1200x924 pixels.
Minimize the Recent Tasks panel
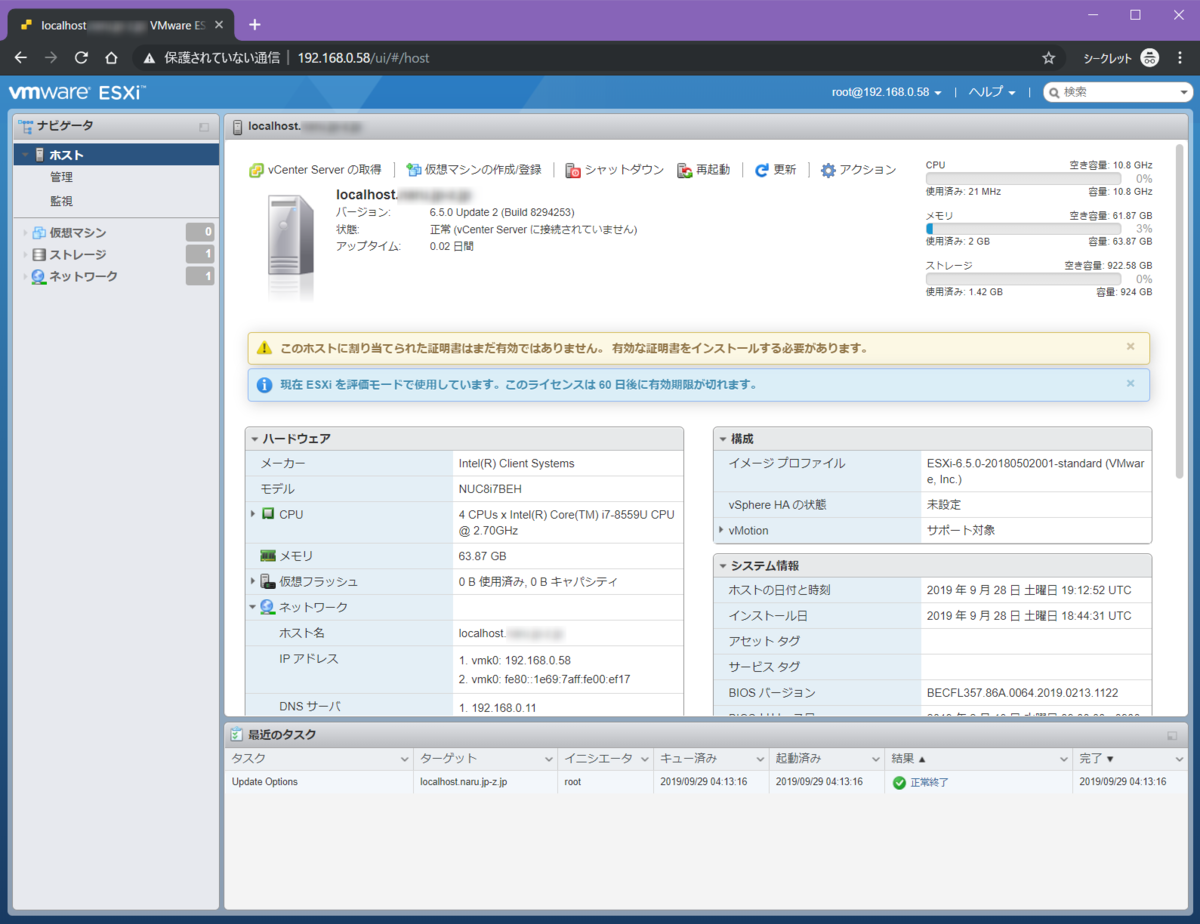(x=1172, y=735)
